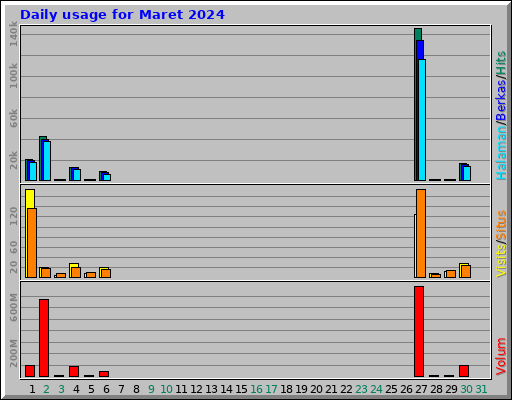Click the green "Hits" legend label

[x=501, y=63]
